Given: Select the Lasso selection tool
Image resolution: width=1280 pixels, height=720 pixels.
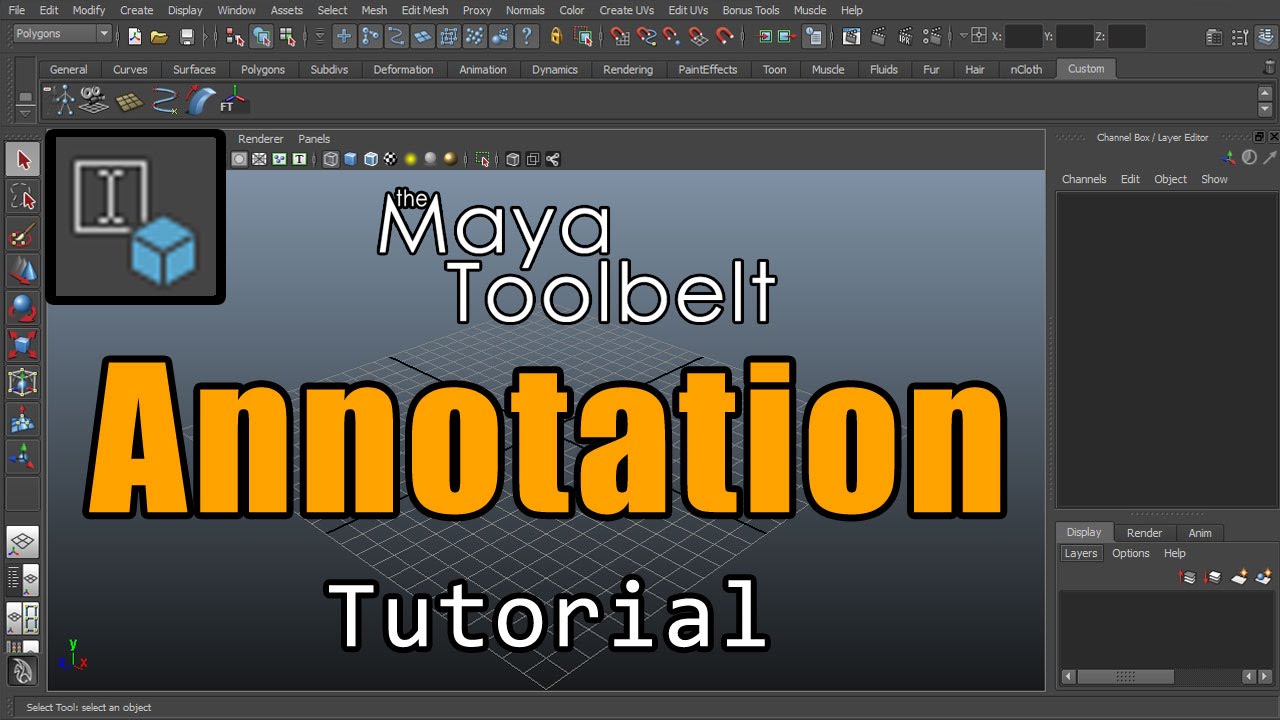Looking at the screenshot, I should coord(23,197).
